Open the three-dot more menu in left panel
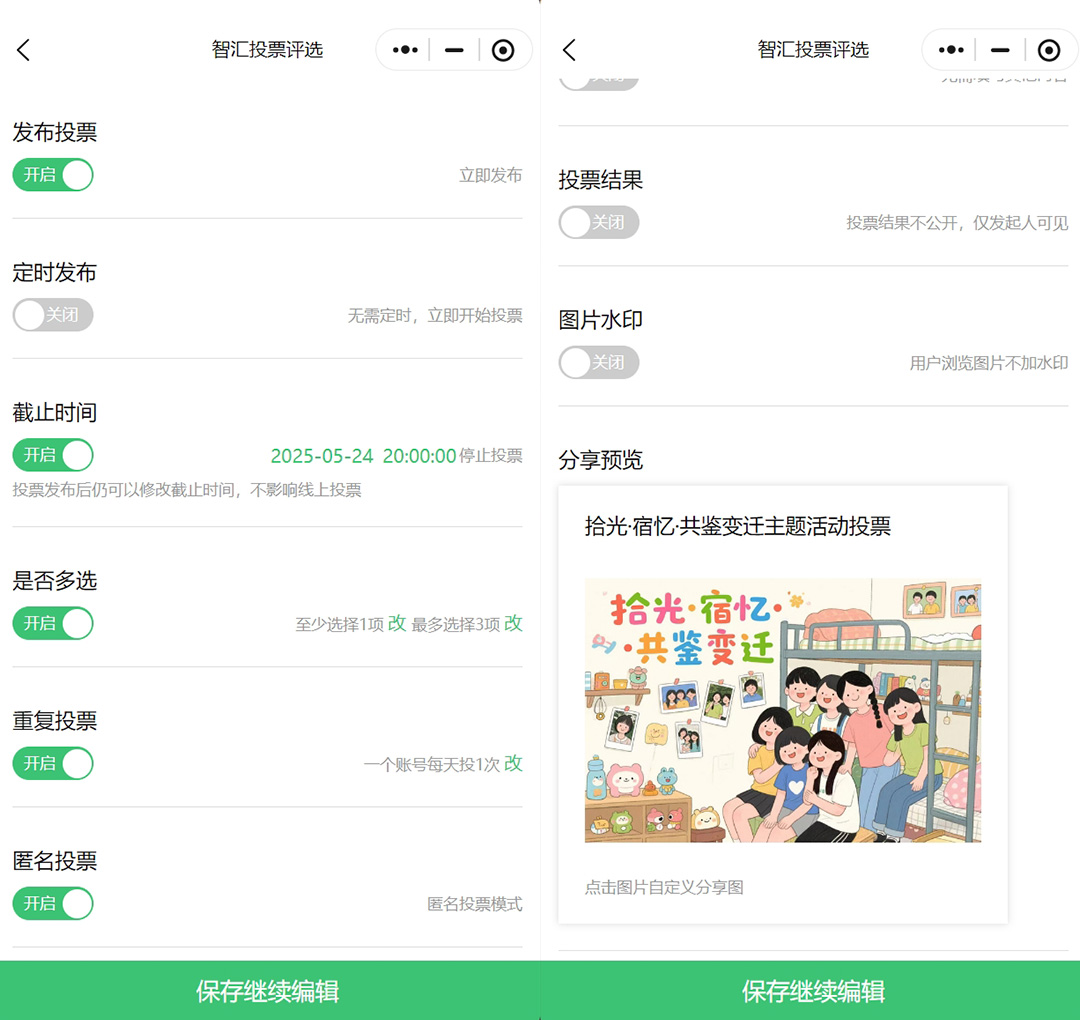This screenshot has width=1080, height=1020. coord(405,50)
